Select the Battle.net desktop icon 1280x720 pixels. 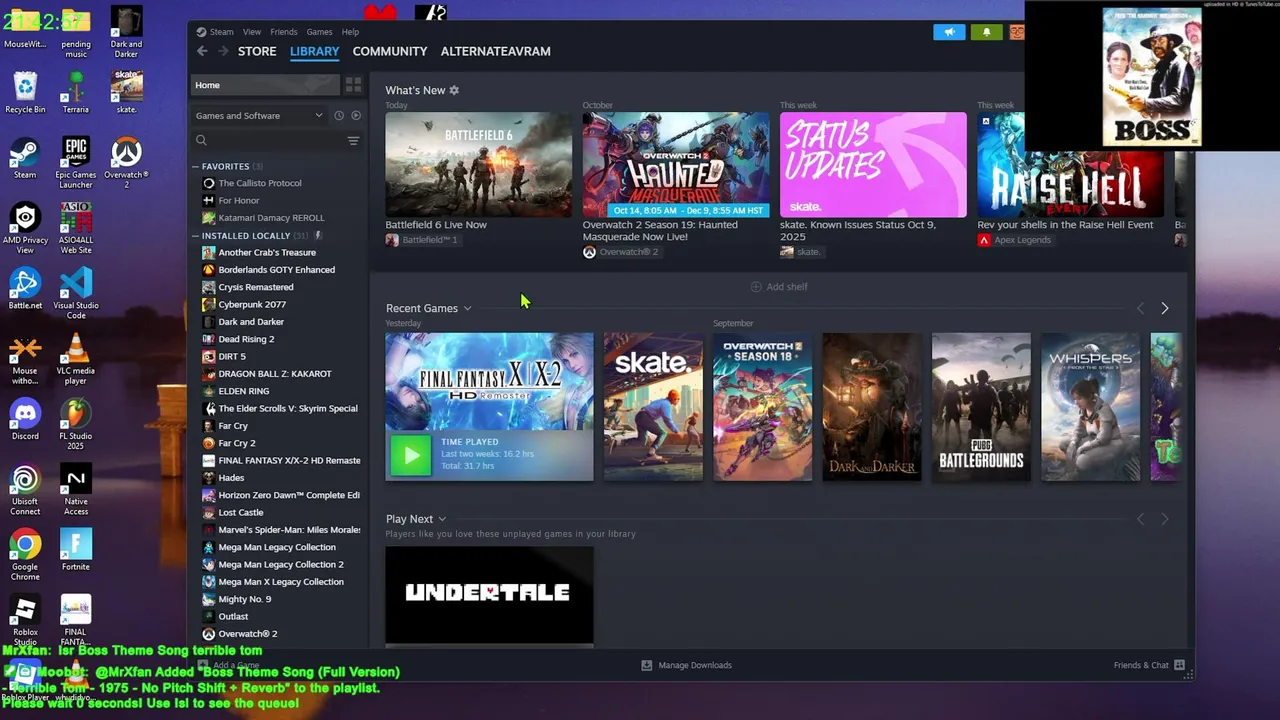pos(25,289)
